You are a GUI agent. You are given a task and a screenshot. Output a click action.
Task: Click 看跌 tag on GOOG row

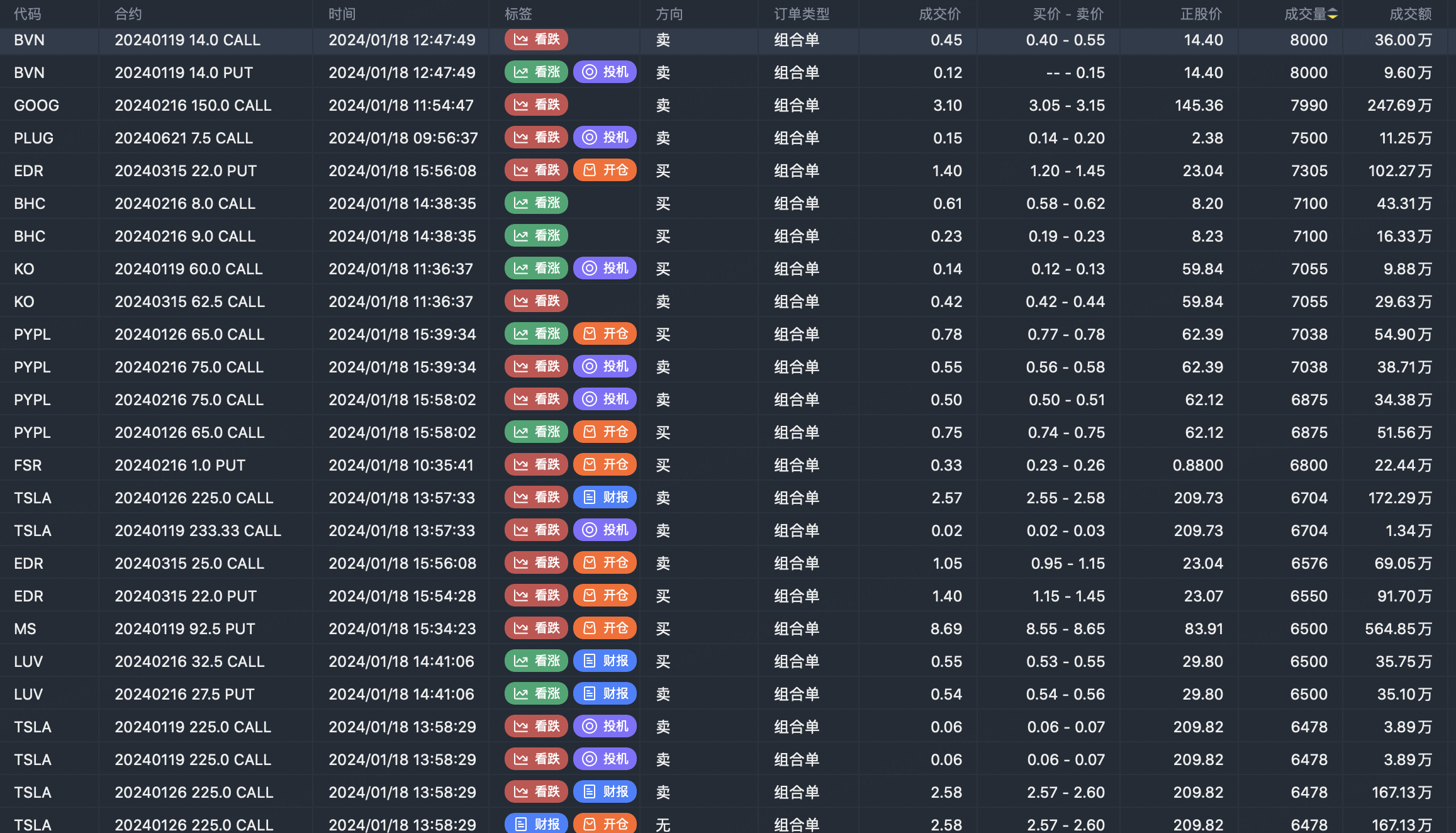536,105
